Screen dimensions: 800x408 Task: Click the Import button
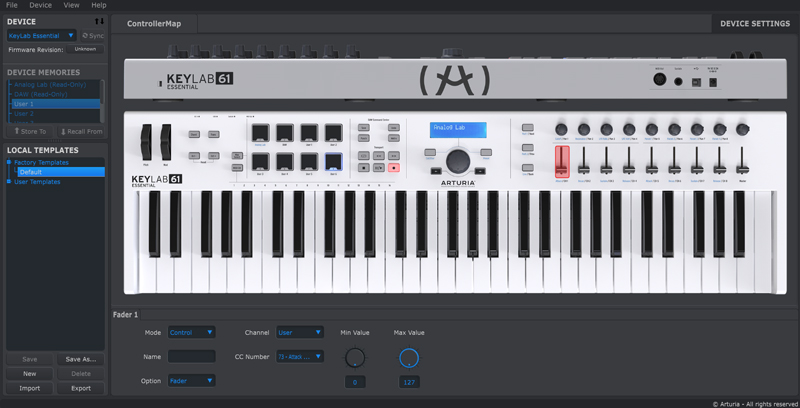tap(30, 388)
